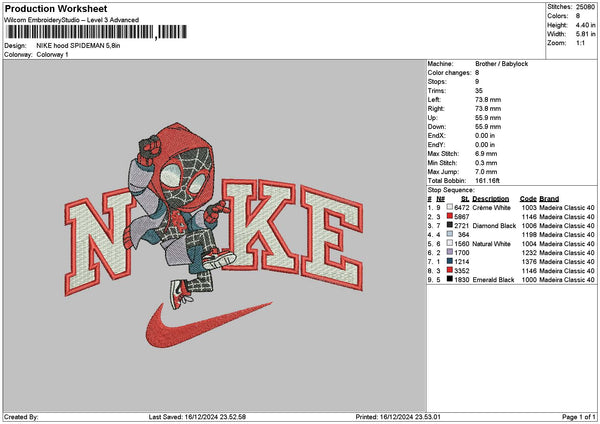Image resolution: width=600 pixels, height=424 pixels.
Task: Click the 'Diamond Black' description
Action: [x=494, y=226]
